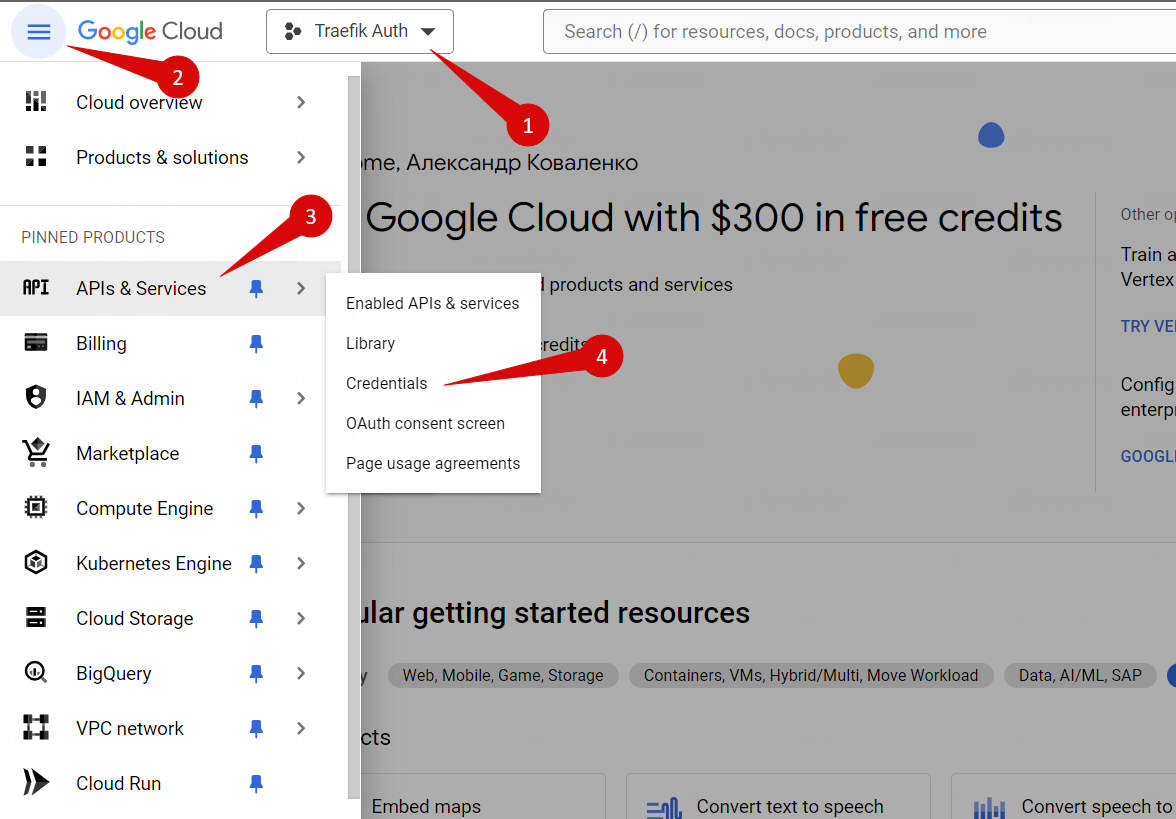Click the Cloud overview dashboard icon
1176x819 pixels.
pyautogui.click(x=36, y=101)
